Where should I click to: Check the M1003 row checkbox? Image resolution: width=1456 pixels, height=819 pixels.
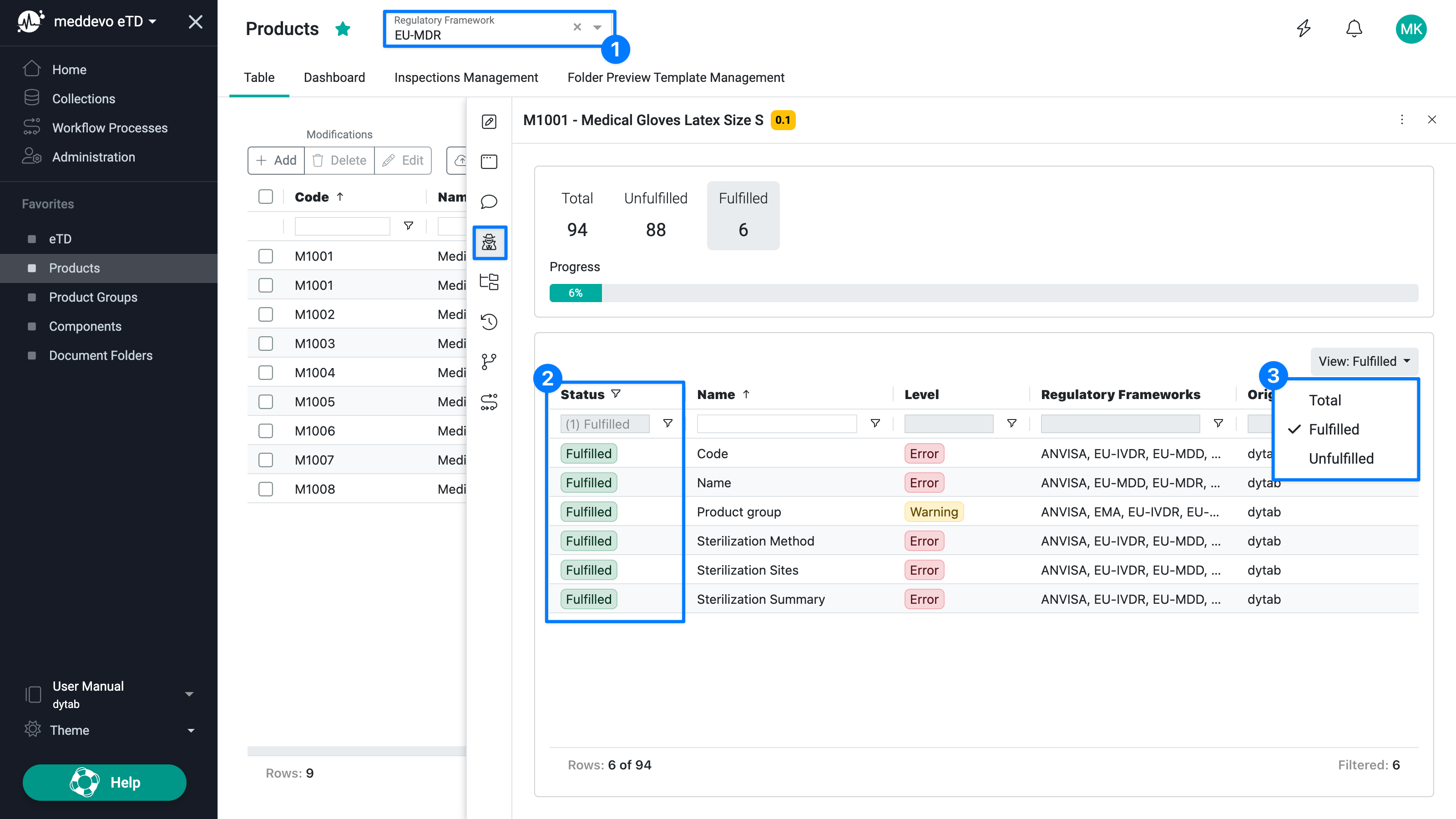coord(265,343)
